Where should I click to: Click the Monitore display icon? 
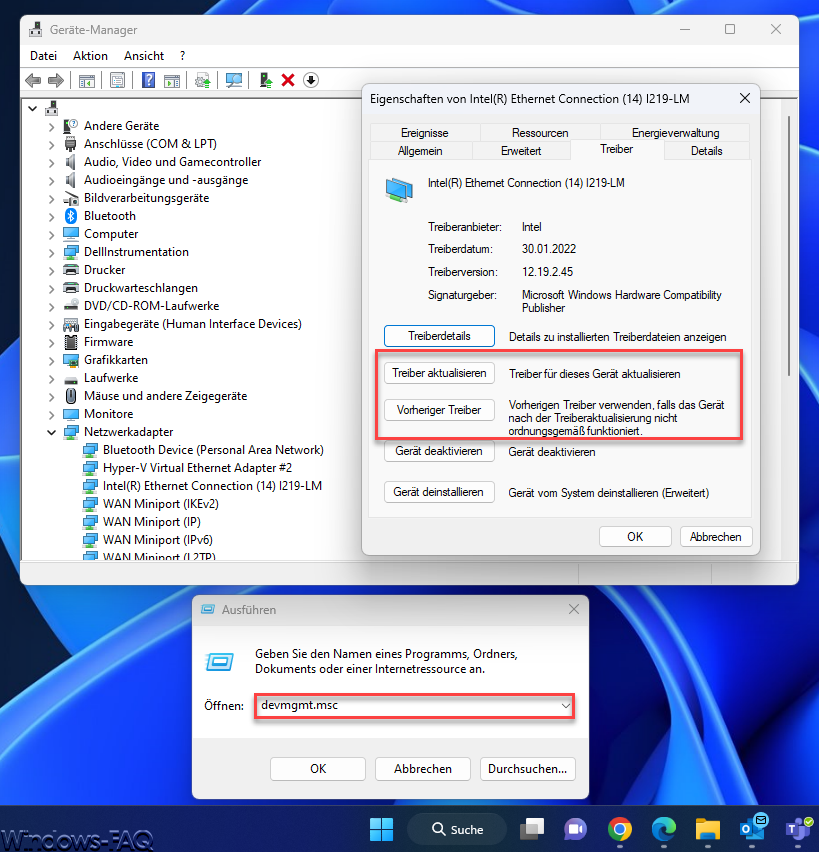coord(71,414)
